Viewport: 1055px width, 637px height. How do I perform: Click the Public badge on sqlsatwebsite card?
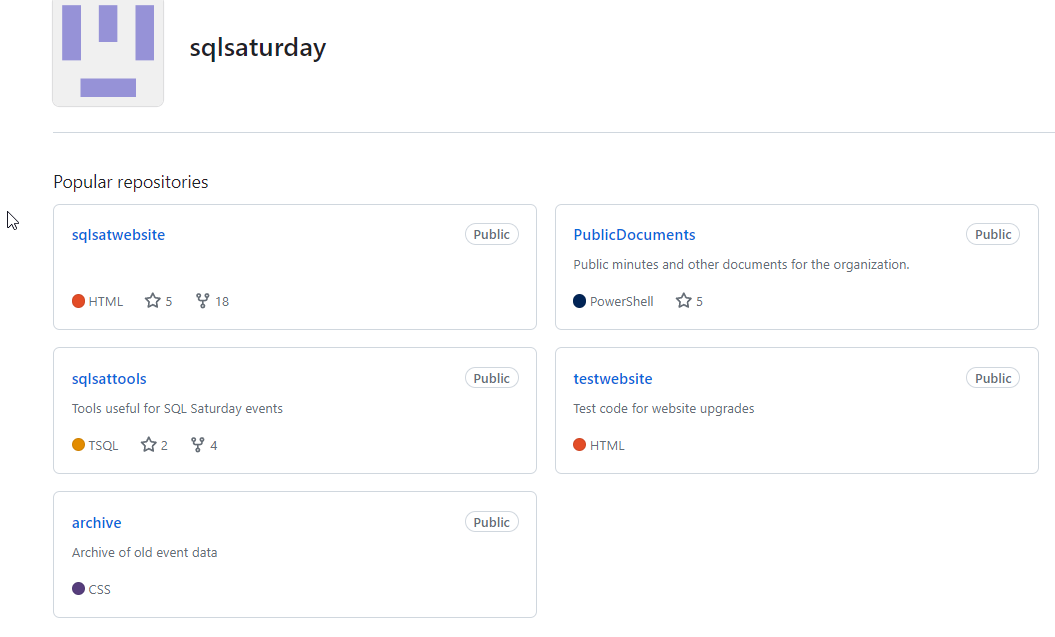(x=491, y=235)
